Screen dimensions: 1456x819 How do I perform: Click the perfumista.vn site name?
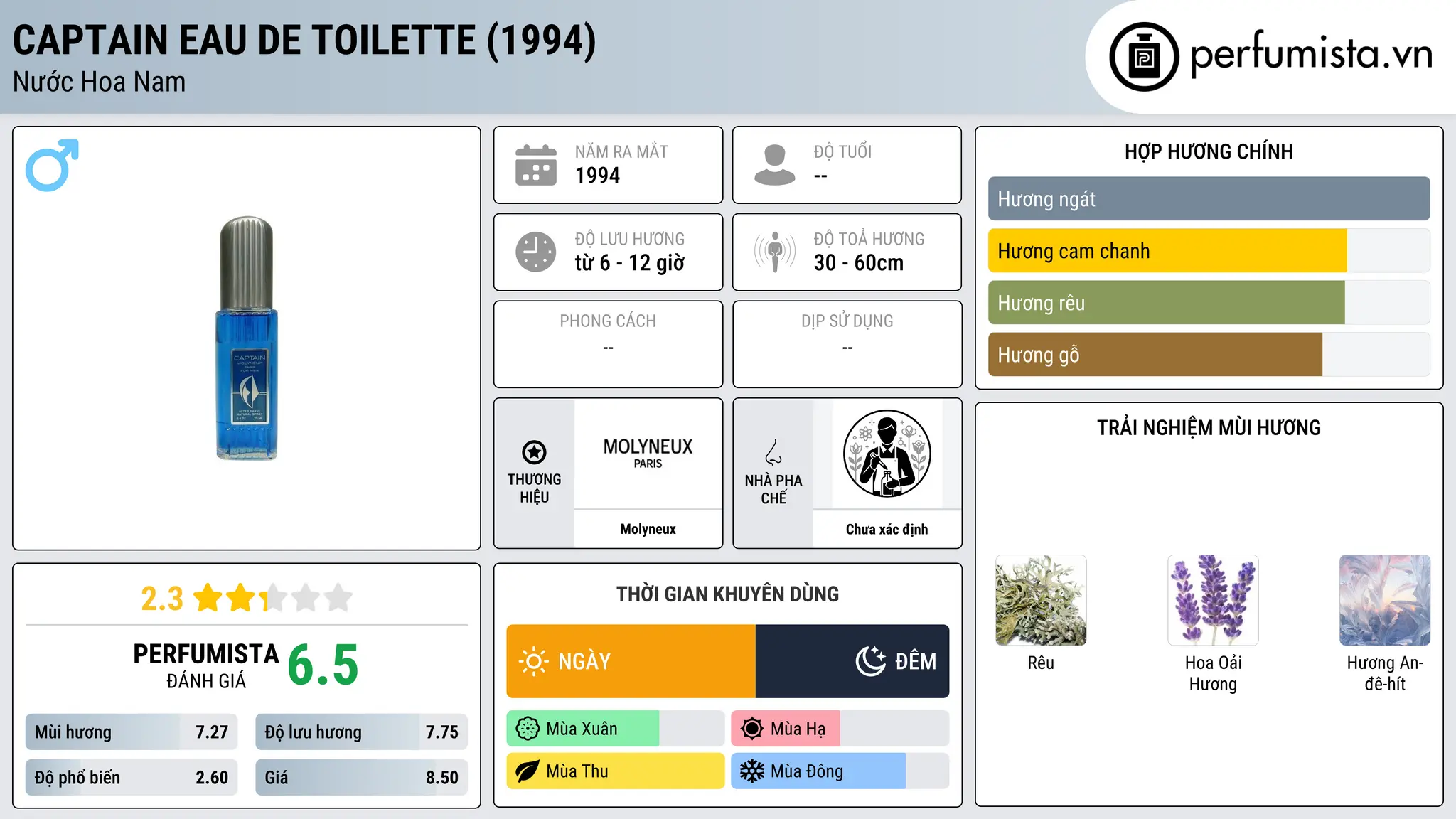tap(1311, 55)
